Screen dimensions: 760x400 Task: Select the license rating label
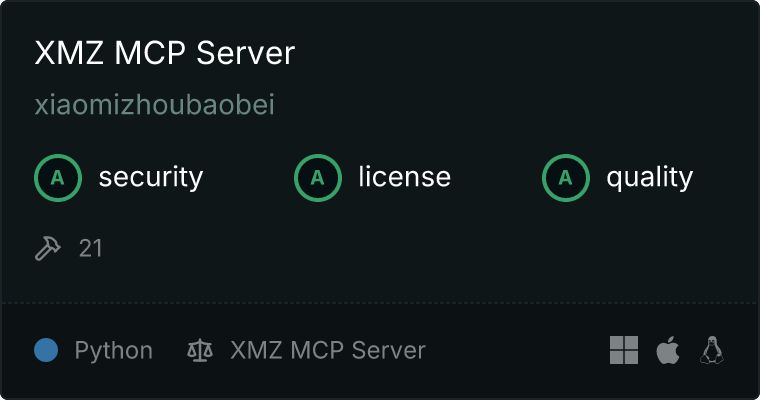405,176
